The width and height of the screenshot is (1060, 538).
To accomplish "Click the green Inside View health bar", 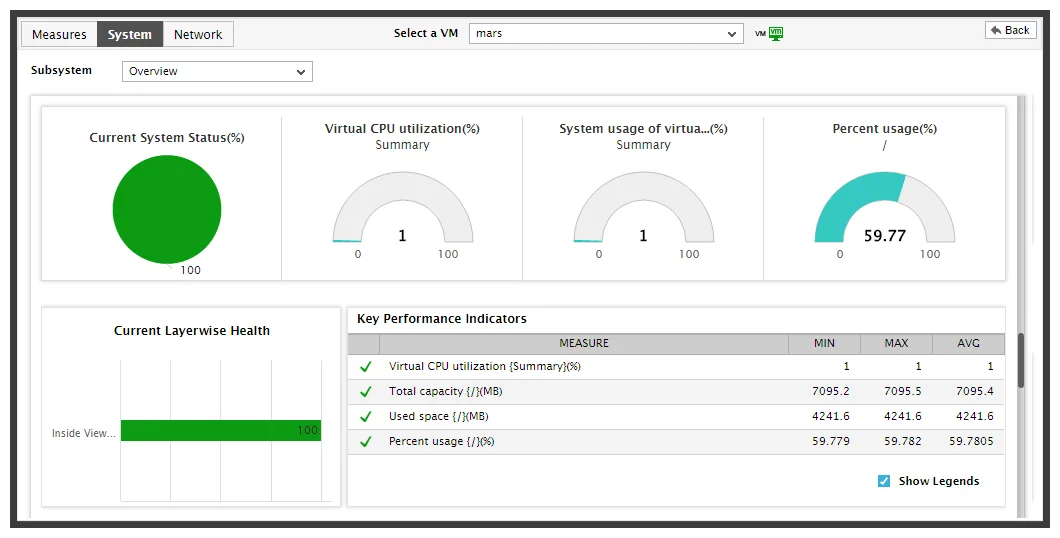I will [x=220, y=431].
